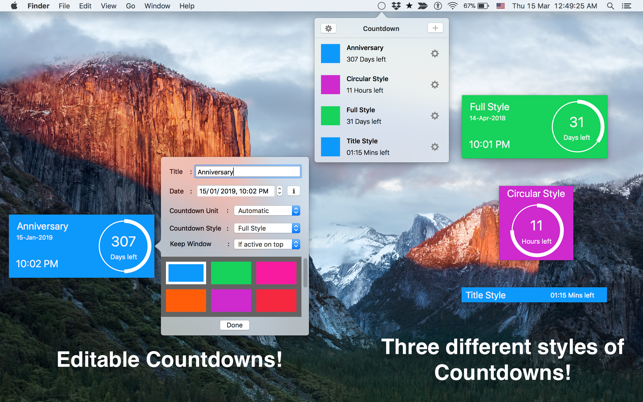Click the color palette scrollbar

305,273
